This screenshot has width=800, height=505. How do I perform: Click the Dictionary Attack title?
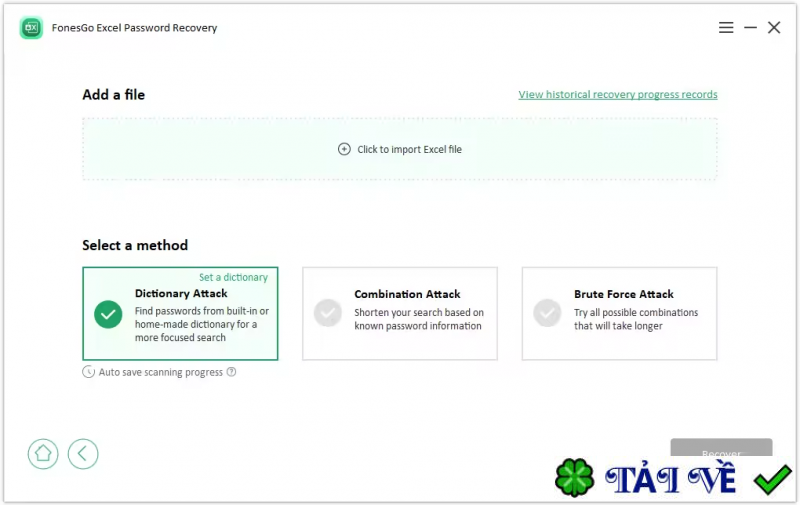181,293
